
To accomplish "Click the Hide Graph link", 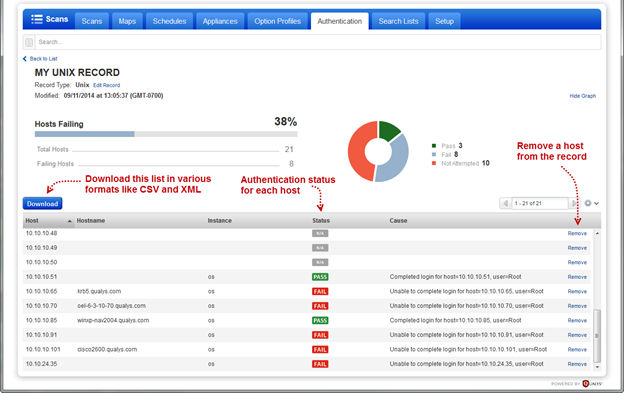I will [x=583, y=96].
